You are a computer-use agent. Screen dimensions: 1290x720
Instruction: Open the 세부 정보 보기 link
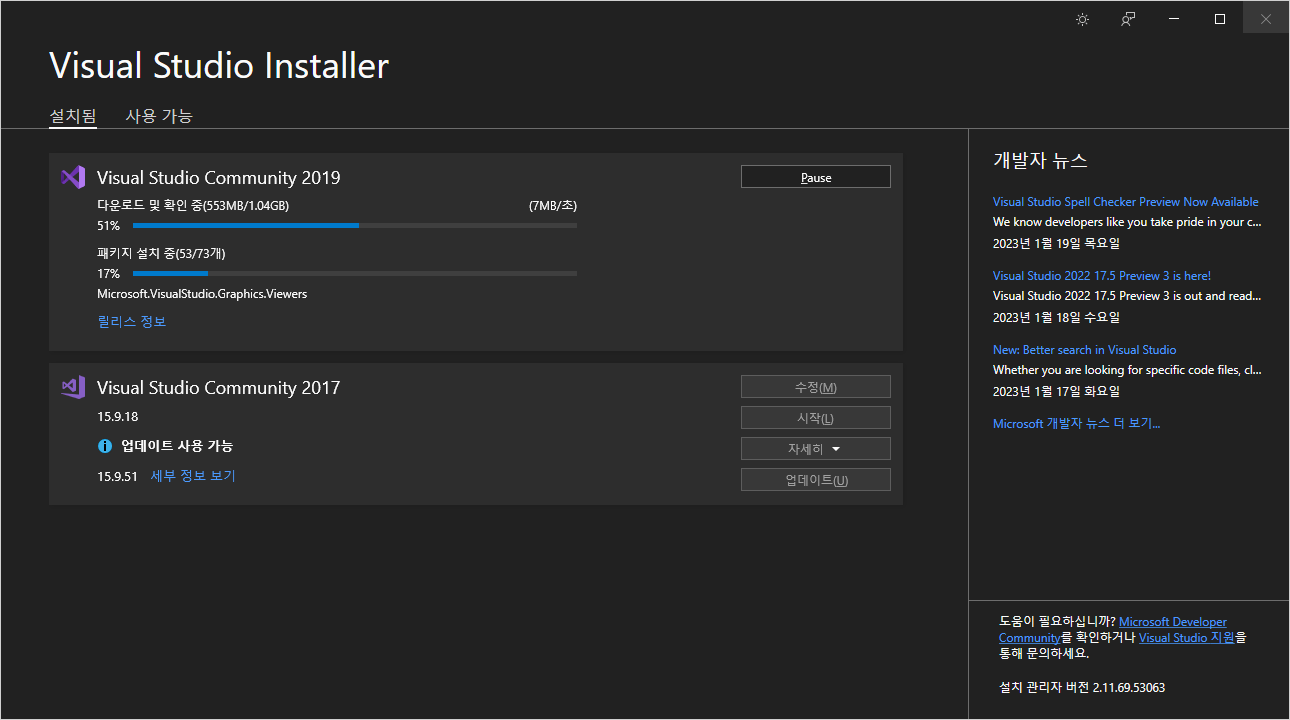coord(193,476)
